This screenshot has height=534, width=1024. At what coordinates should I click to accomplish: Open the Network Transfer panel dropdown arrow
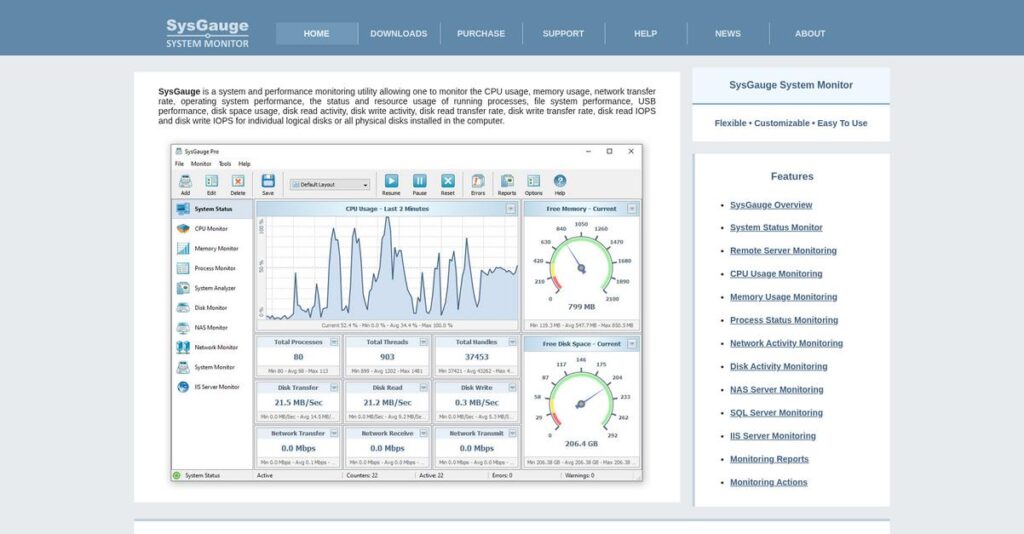[x=334, y=433]
